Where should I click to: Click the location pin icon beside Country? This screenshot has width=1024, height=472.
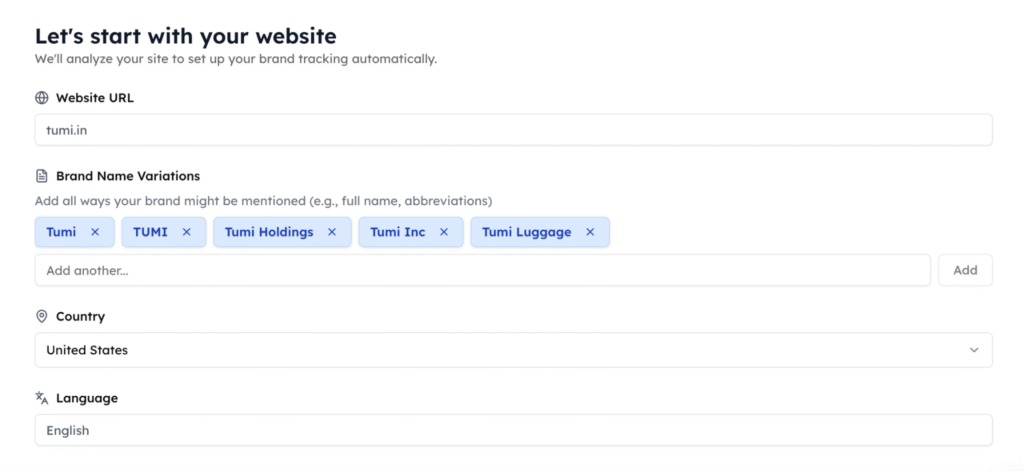[42, 317]
